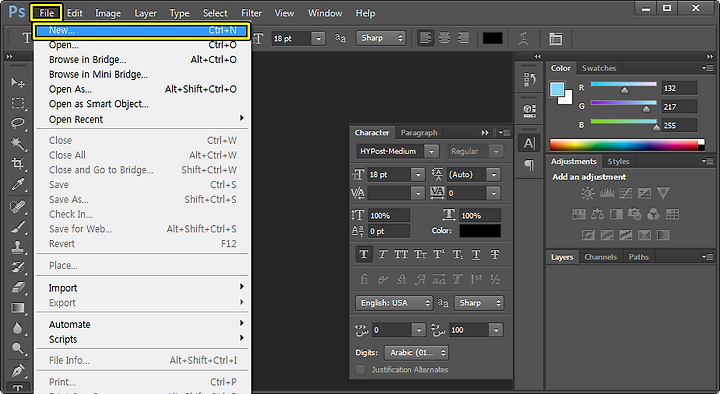Select the History Brush tool
Screen dimensions: 720x394
point(18,267)
